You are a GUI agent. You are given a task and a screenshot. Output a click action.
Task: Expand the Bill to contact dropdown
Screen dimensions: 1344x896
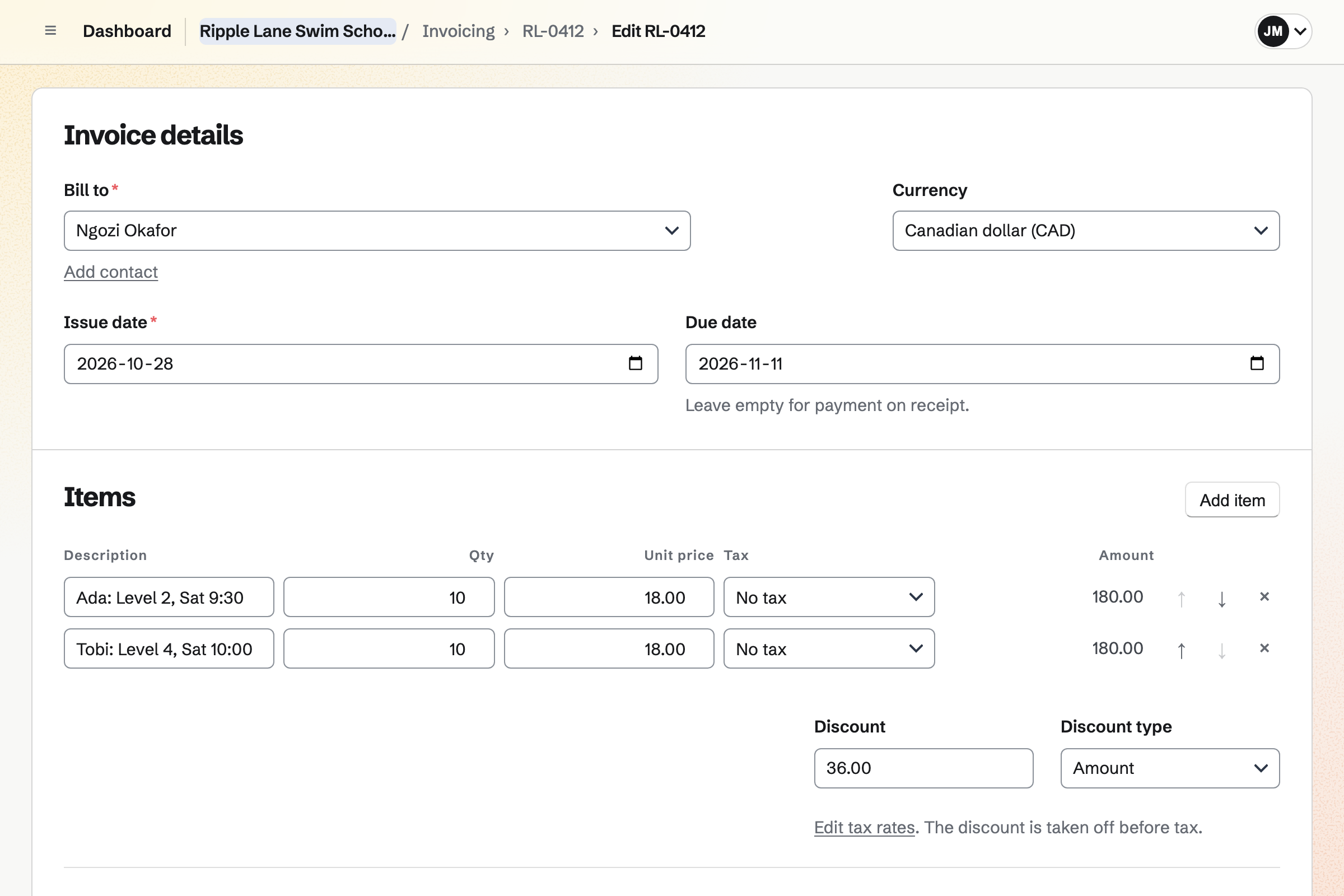click(377, 231)
